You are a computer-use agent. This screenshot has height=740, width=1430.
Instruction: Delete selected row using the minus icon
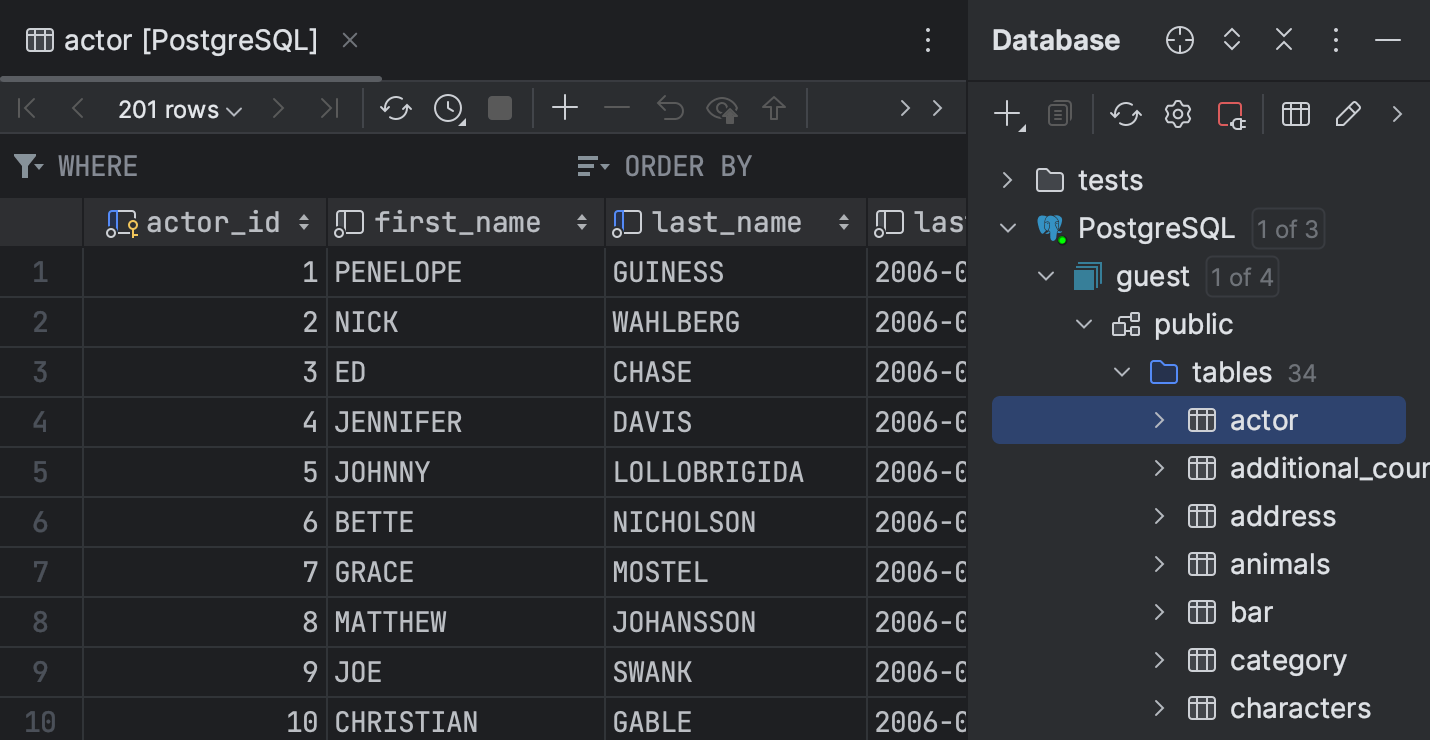pos(617,108)
